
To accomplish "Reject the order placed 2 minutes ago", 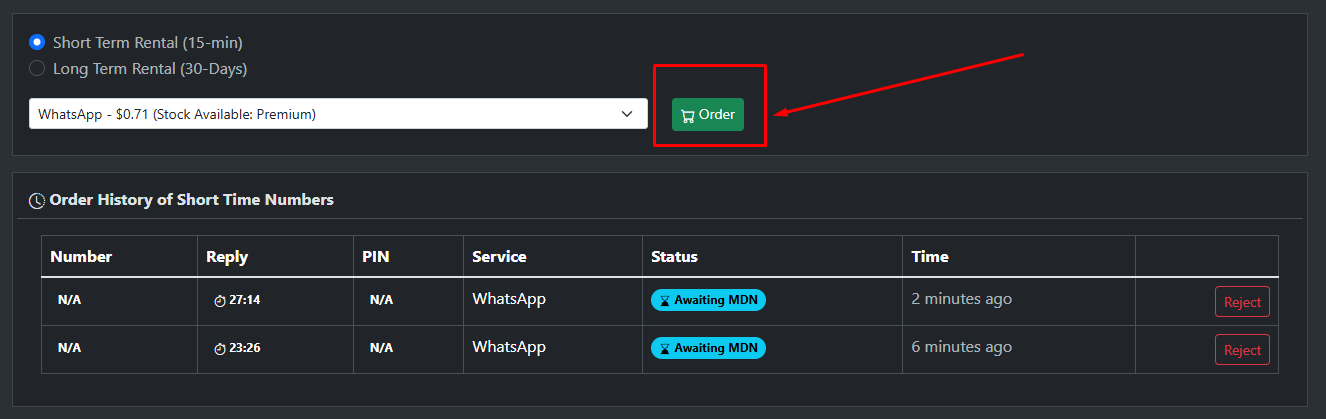I will click(x=1242, y=302).
